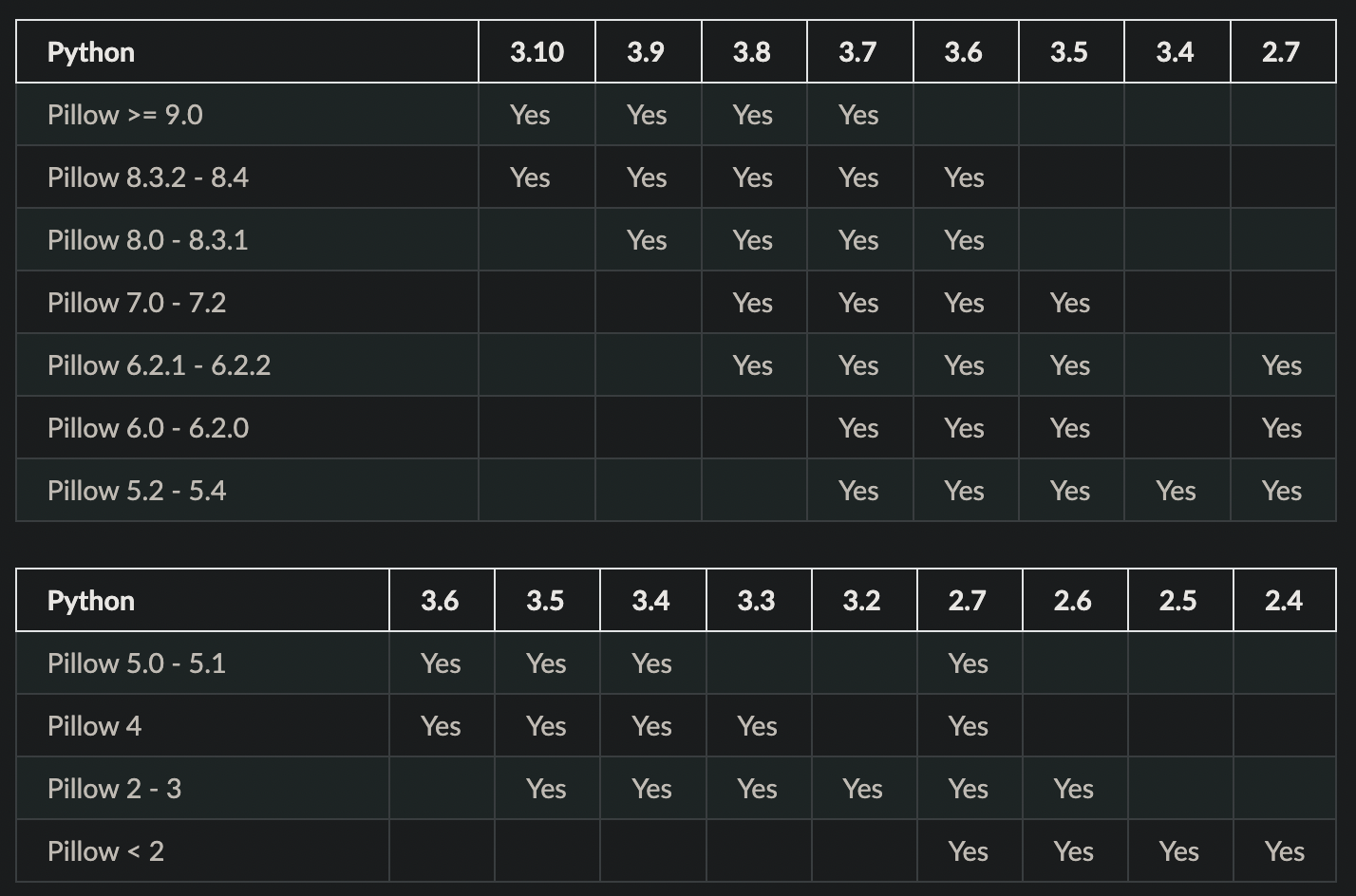Click the "Pillow 5.0 - 5.1" row label
1356x896 pixels.
click(137, 663)
